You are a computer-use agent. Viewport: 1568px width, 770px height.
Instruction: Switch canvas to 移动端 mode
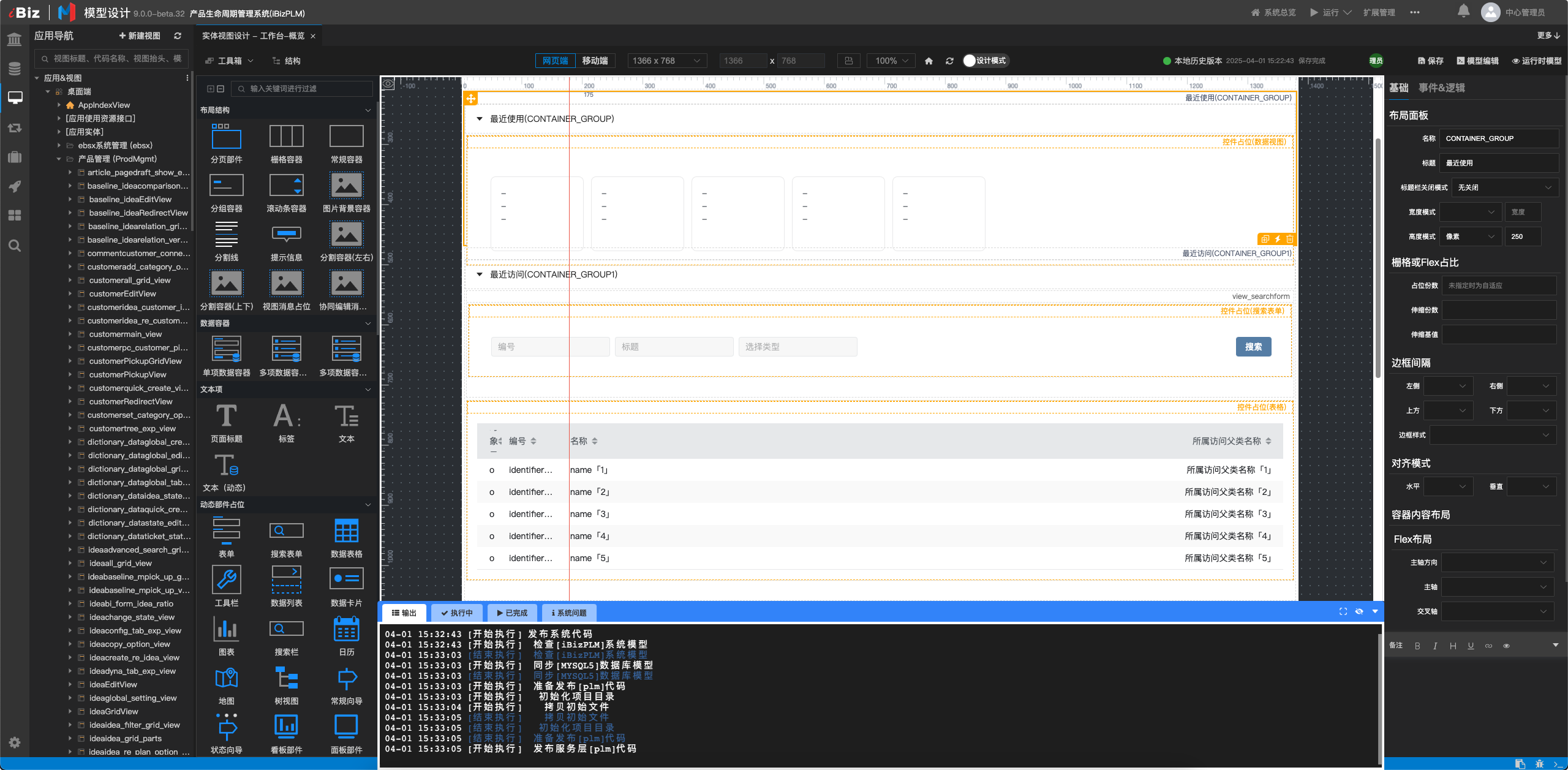[595, 61]
